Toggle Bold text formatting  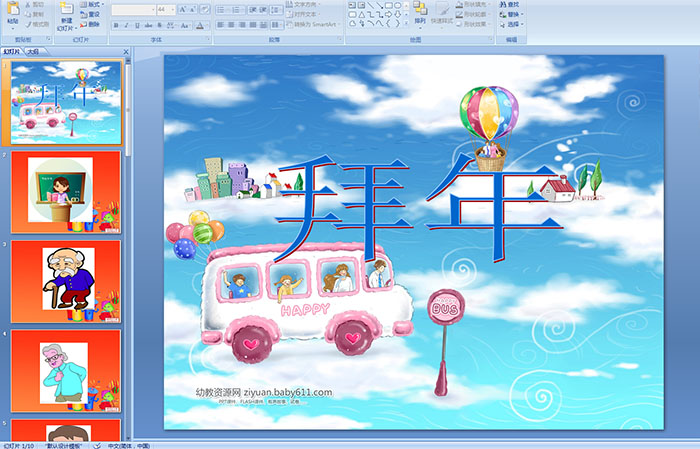(x=114, y=25)
